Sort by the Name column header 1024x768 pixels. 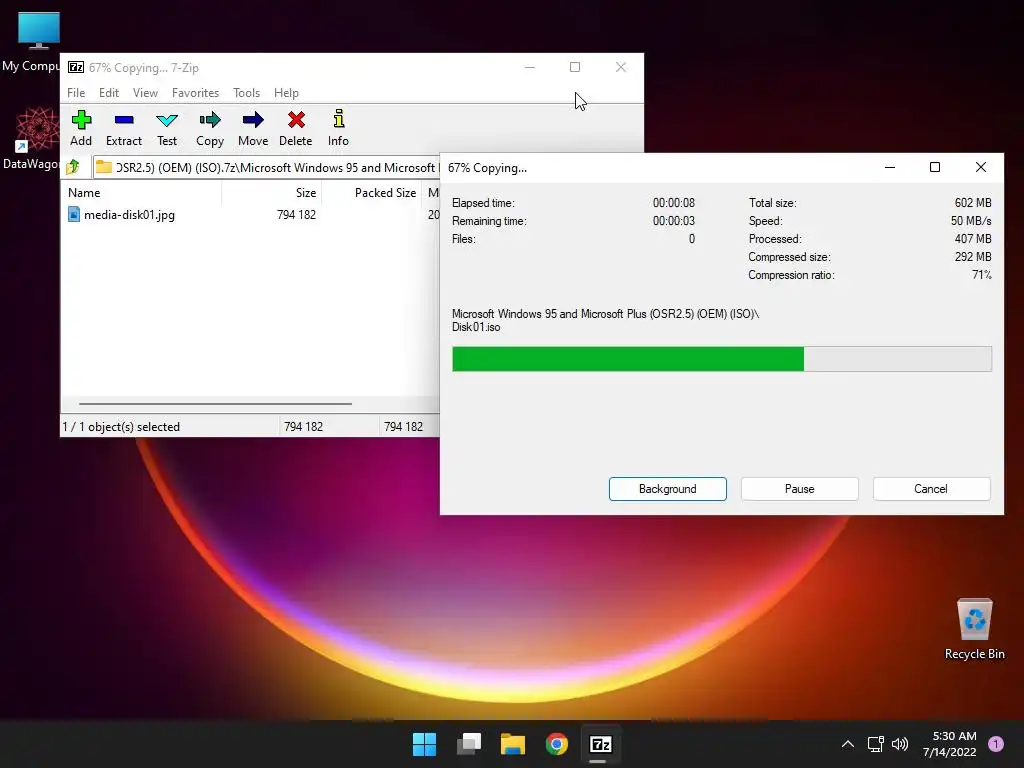click(141, 193)
